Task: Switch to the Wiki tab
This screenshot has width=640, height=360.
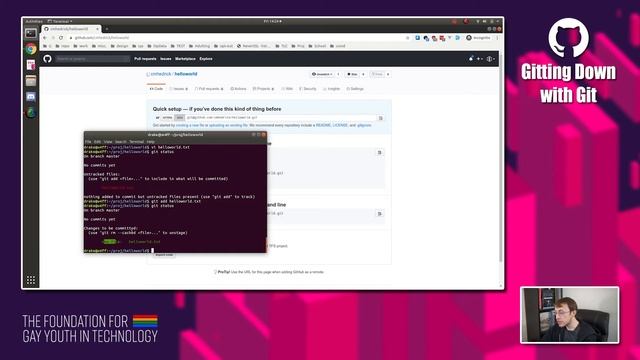Action: (x=287, y=89)
